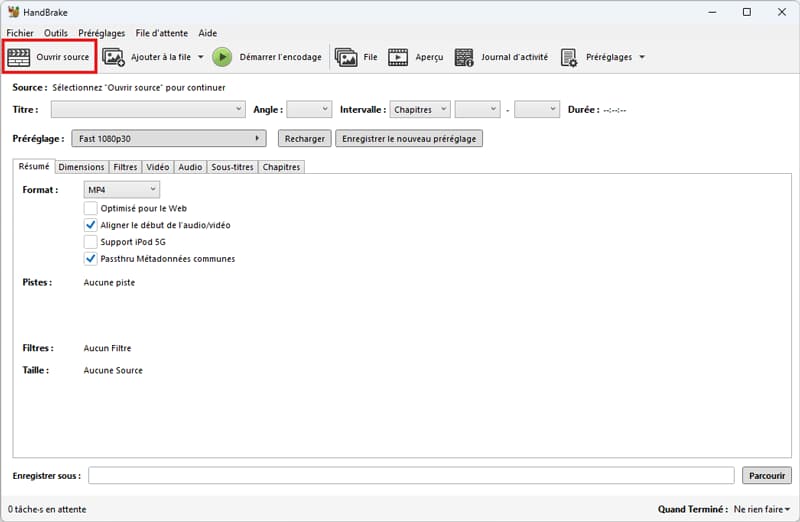The image size is (800, 522).
Task: Click Enregistrer le nouveau préréglage button
Action: click(x=409, y=138)
